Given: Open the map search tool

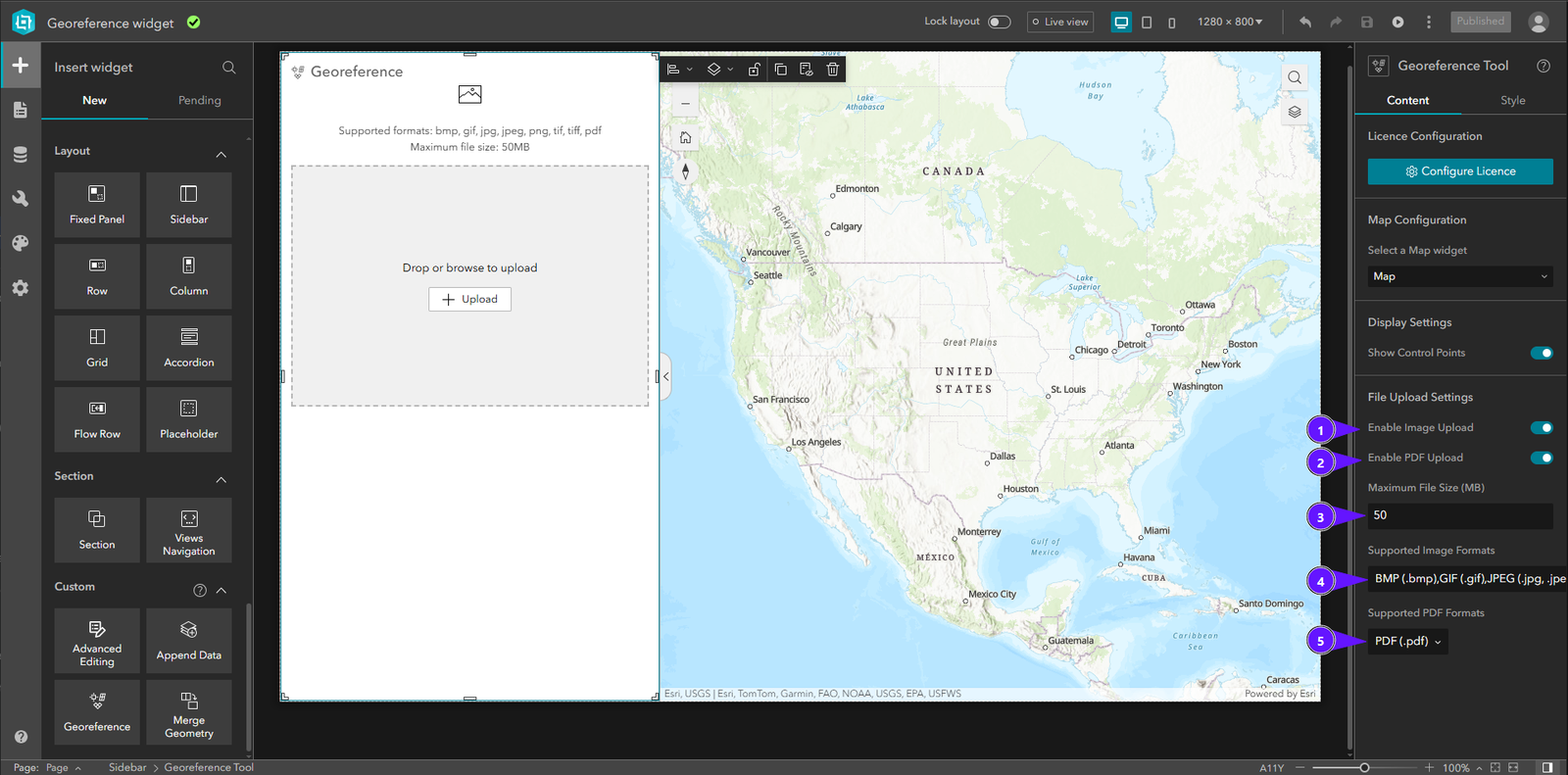Looking at the screenshot, I should tap(1295, 77).
